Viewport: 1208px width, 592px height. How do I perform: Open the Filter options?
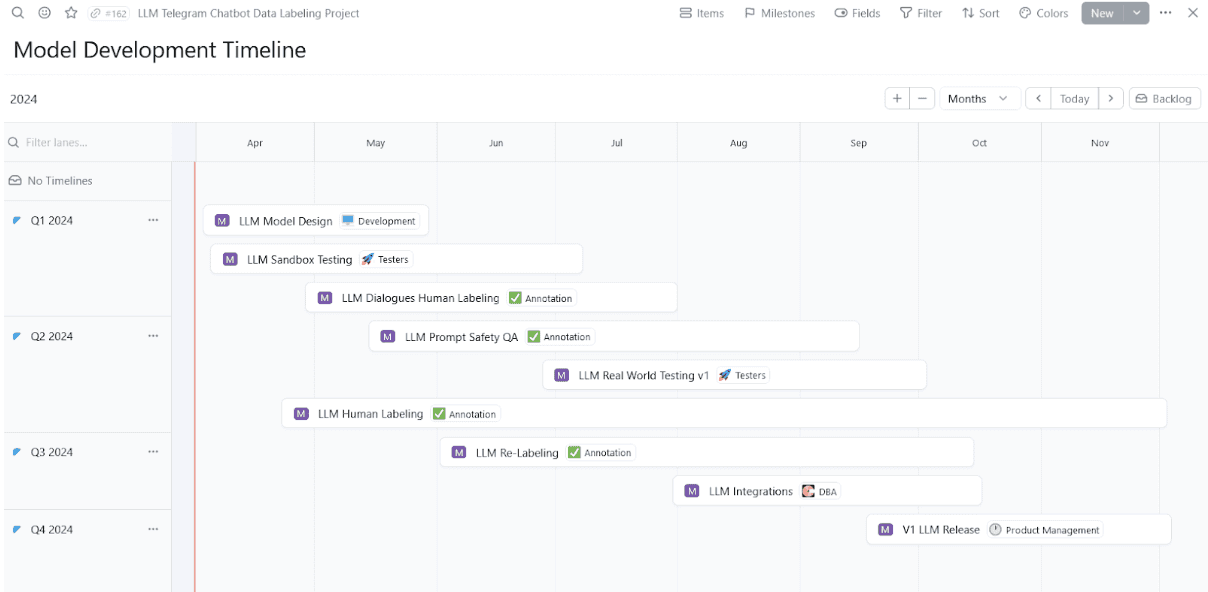920,13
